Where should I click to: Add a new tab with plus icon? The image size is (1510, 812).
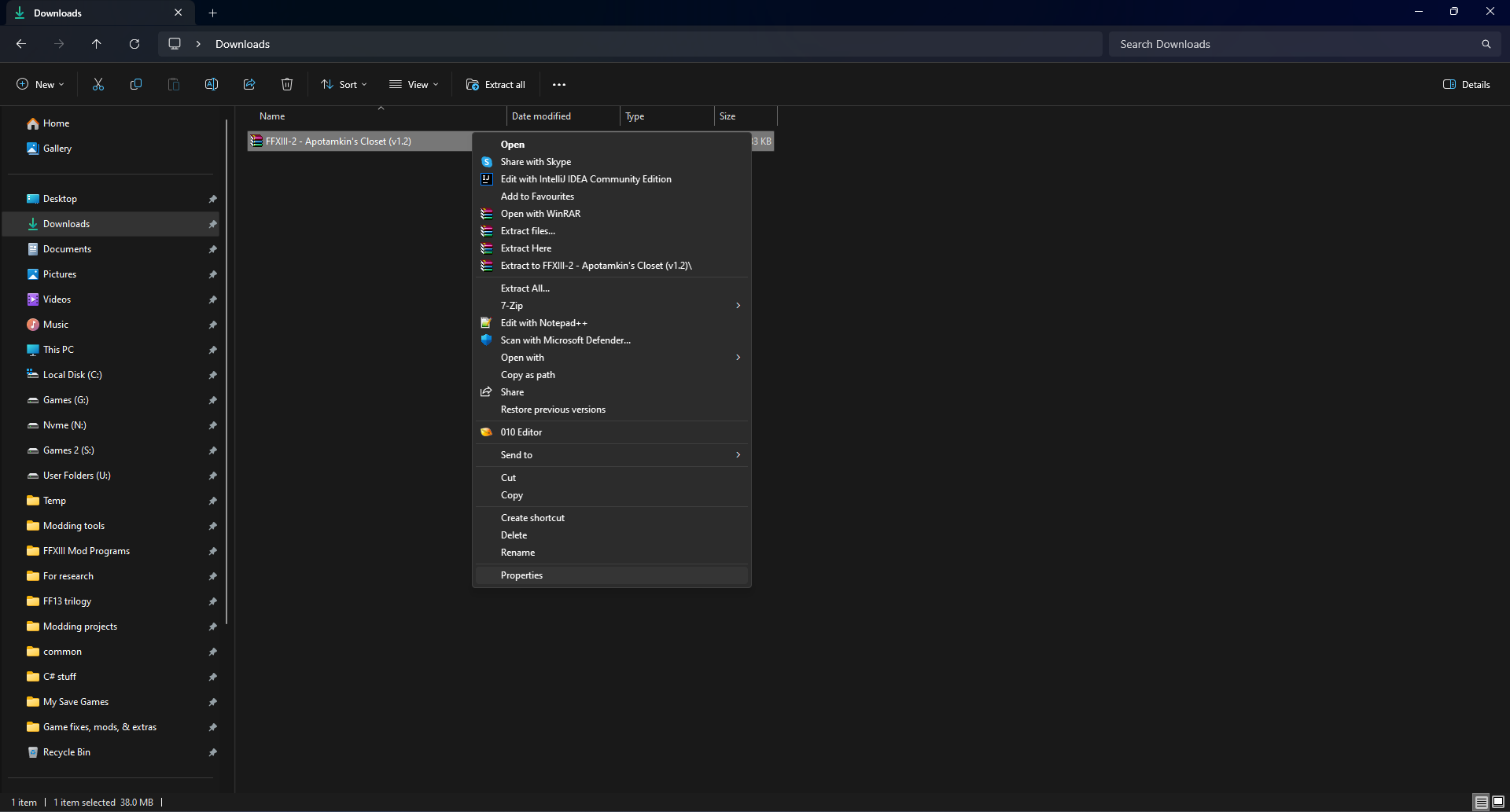(212, 13)
